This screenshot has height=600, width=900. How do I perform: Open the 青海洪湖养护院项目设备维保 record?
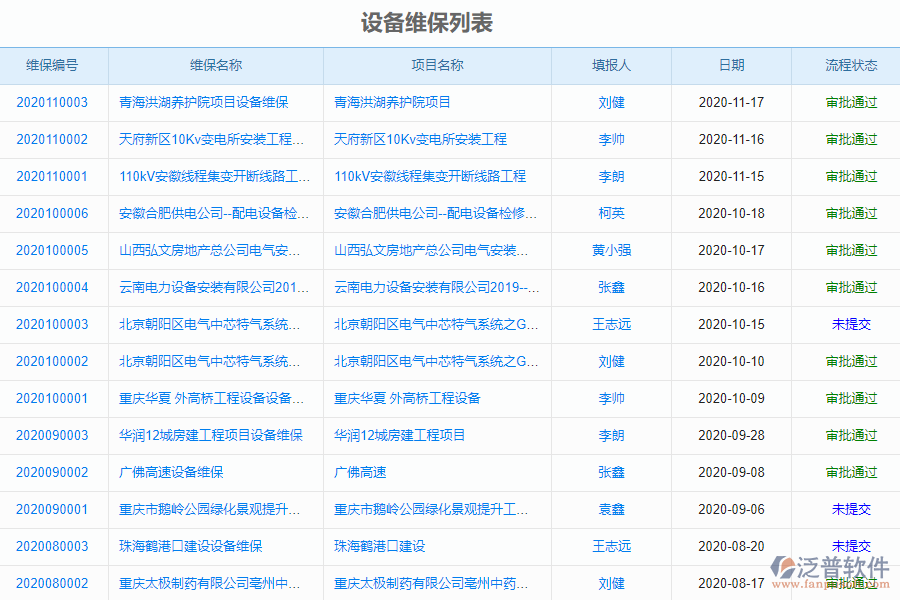pos(215,102)
